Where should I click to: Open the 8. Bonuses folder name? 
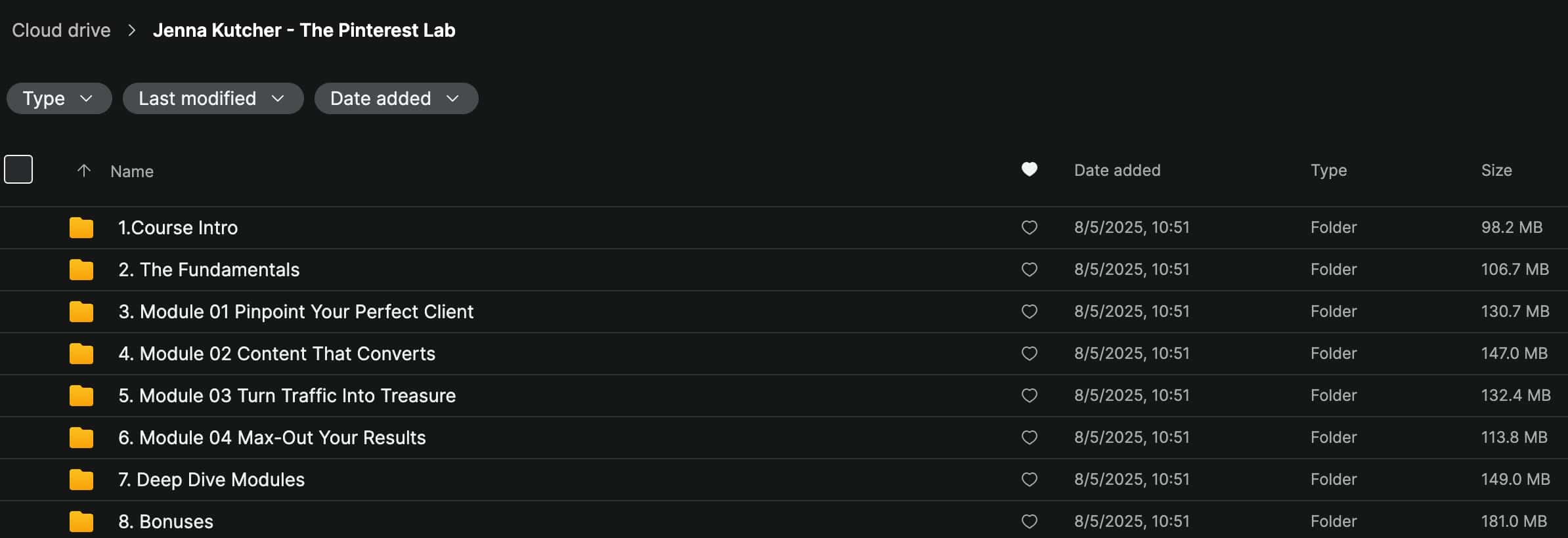(x=165, y=522)
